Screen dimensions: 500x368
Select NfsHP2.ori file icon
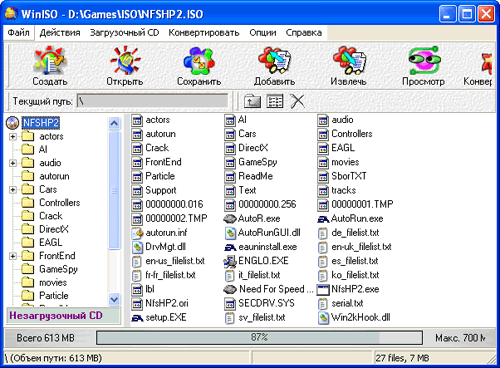[137, 304]
